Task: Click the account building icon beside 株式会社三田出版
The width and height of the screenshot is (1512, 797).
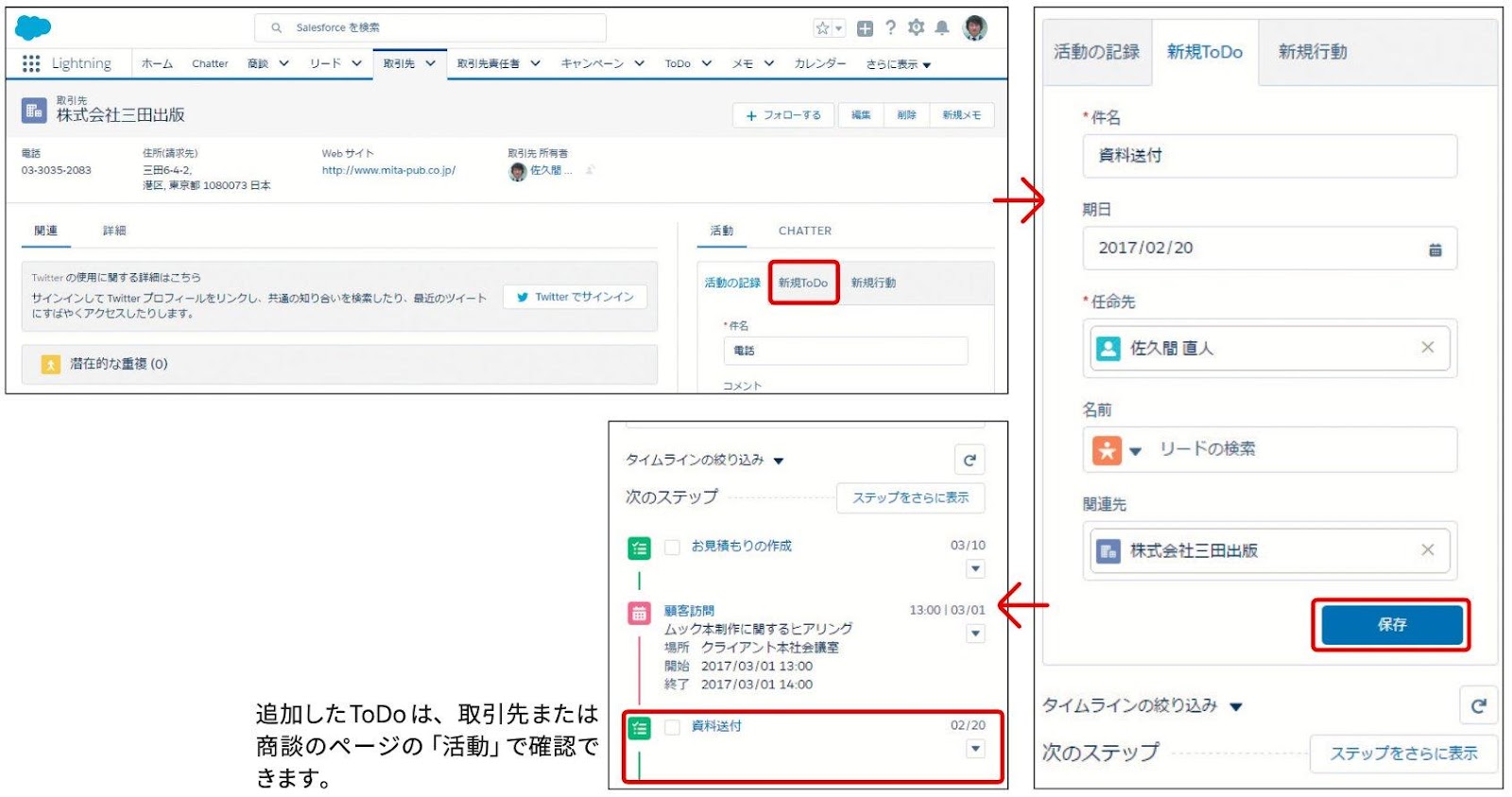Action: (34, 111)
